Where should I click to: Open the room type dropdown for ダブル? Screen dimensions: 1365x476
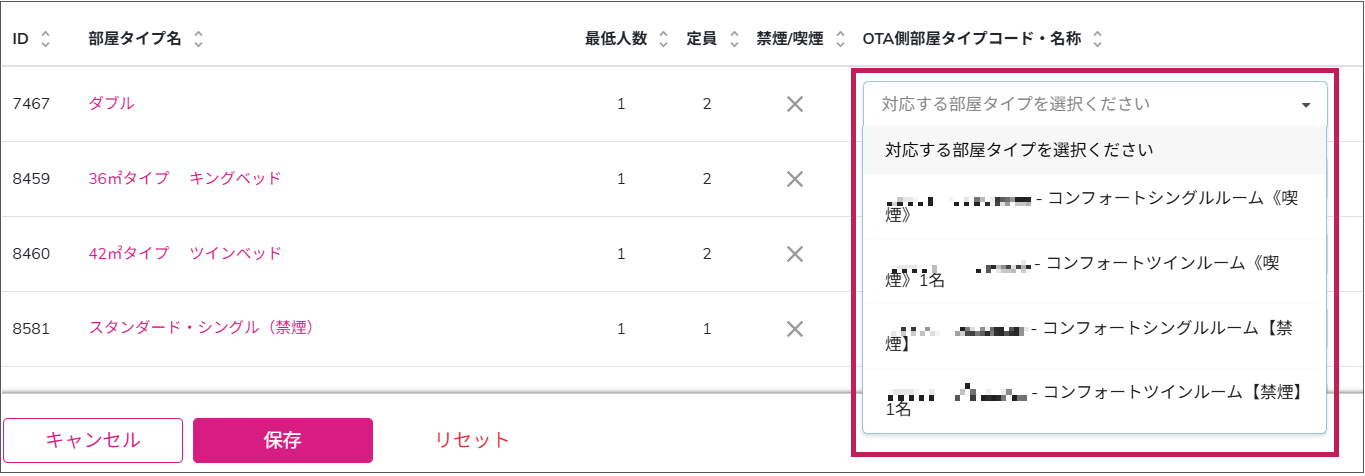(x=1095, y=104)
